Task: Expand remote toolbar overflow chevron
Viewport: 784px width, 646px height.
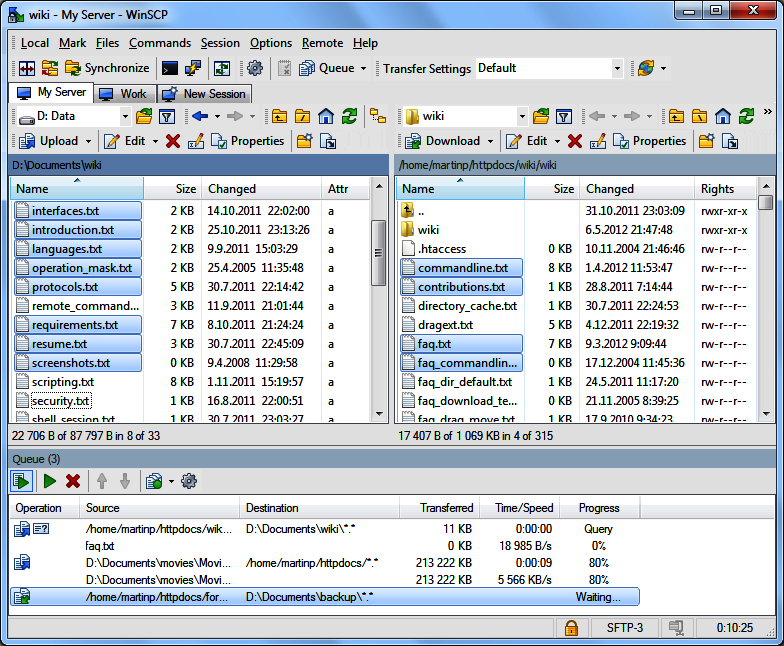Action: pyautogui.click(x=768, y=112)
